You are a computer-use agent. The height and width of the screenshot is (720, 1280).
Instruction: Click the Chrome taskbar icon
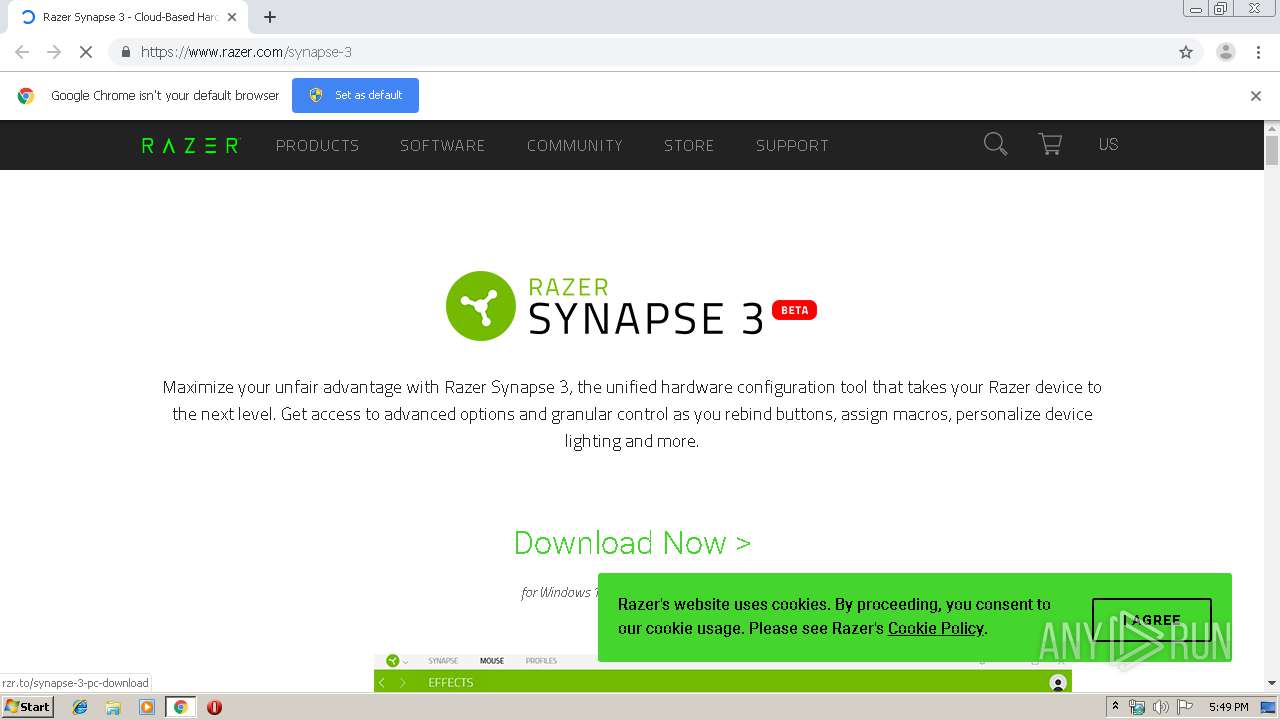click(180, 707)
